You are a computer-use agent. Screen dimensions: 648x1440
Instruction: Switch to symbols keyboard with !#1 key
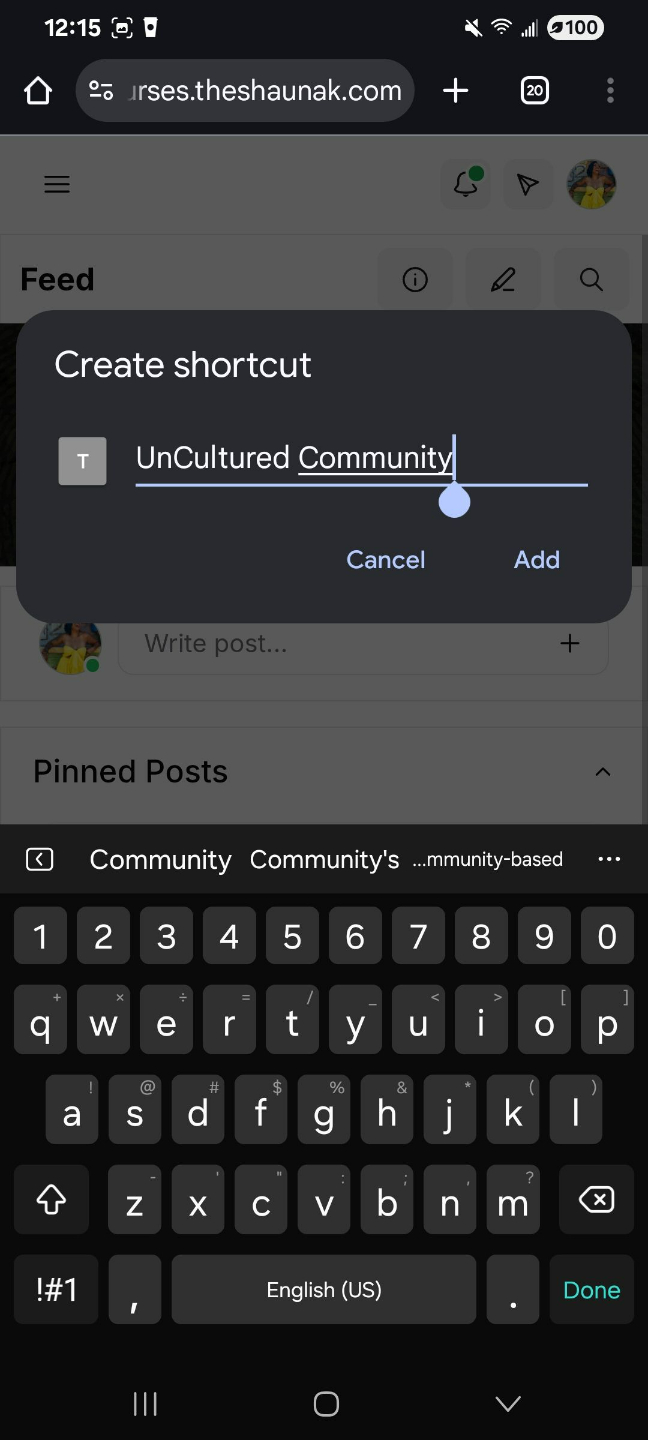tap(57, 1290)
